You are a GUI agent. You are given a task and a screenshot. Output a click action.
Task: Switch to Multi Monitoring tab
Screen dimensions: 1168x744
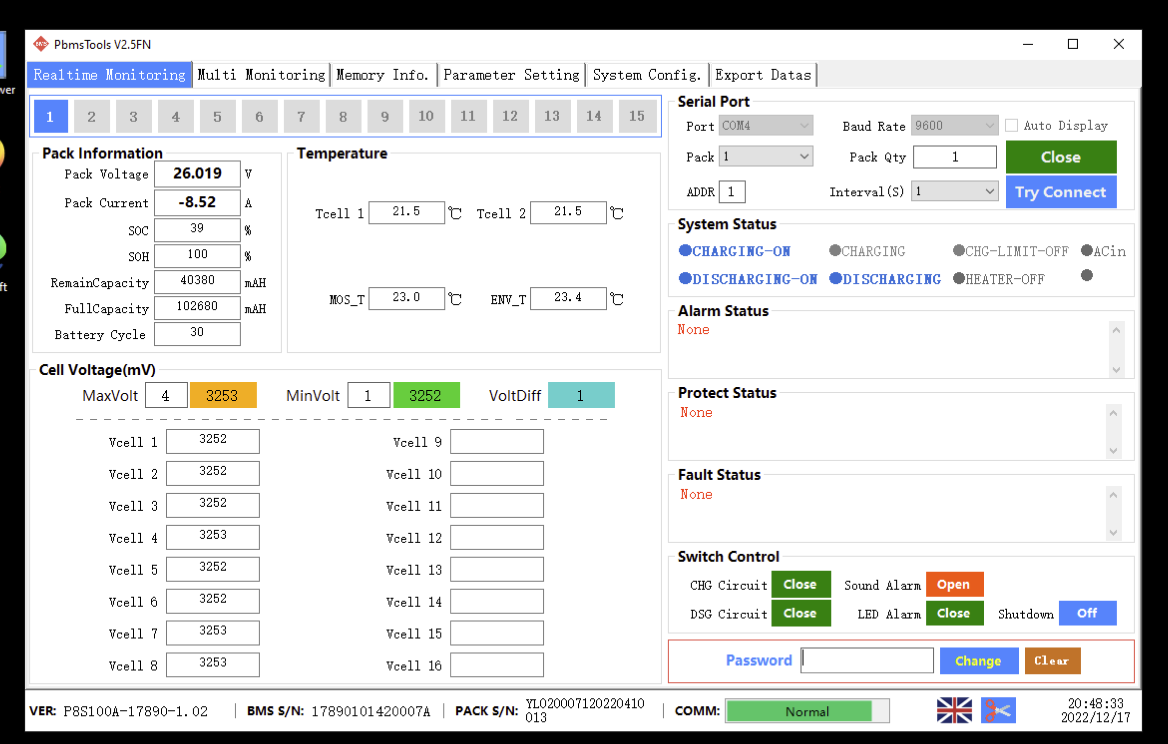click(x=261, y=74)
